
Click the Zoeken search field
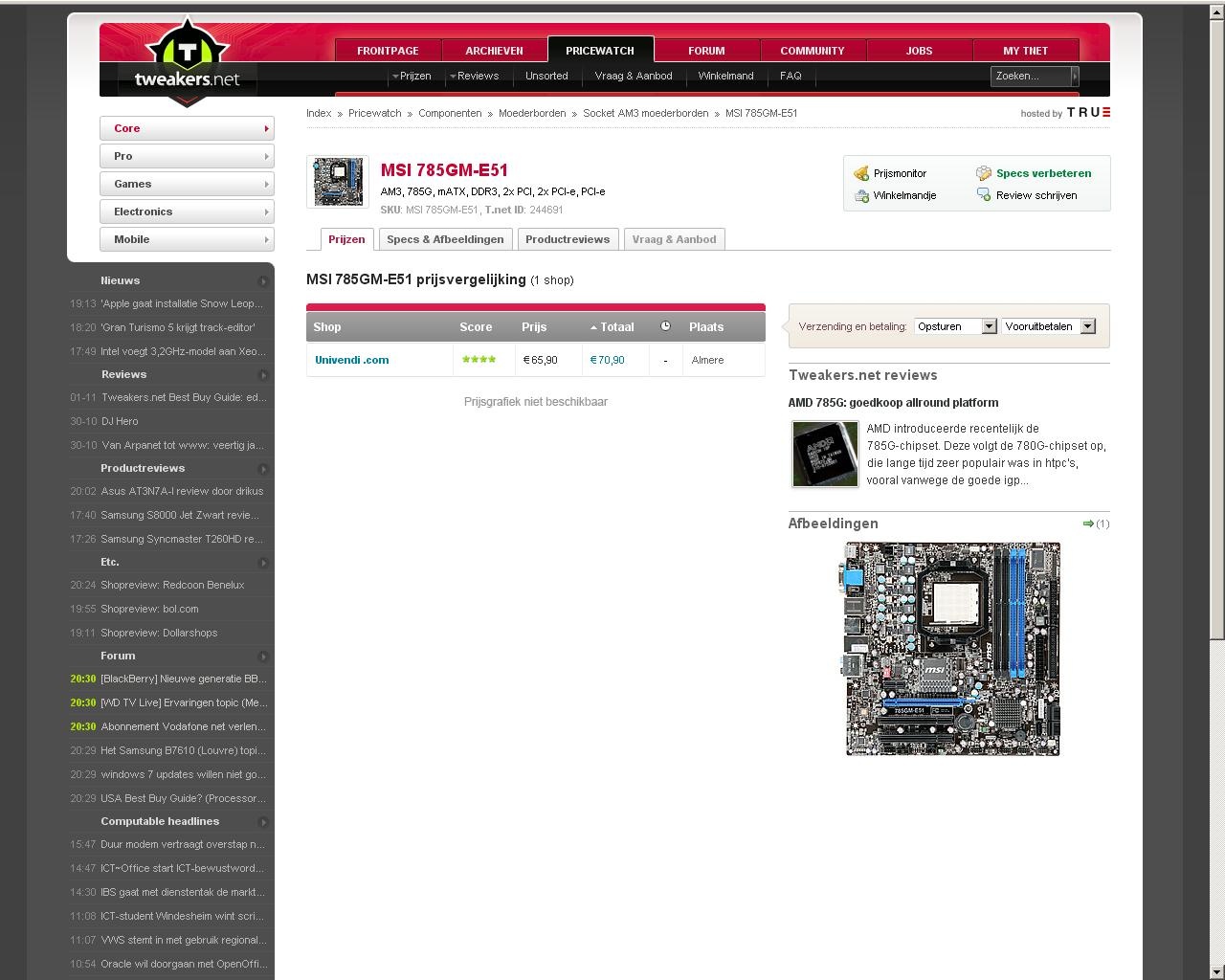(1031, 76)
